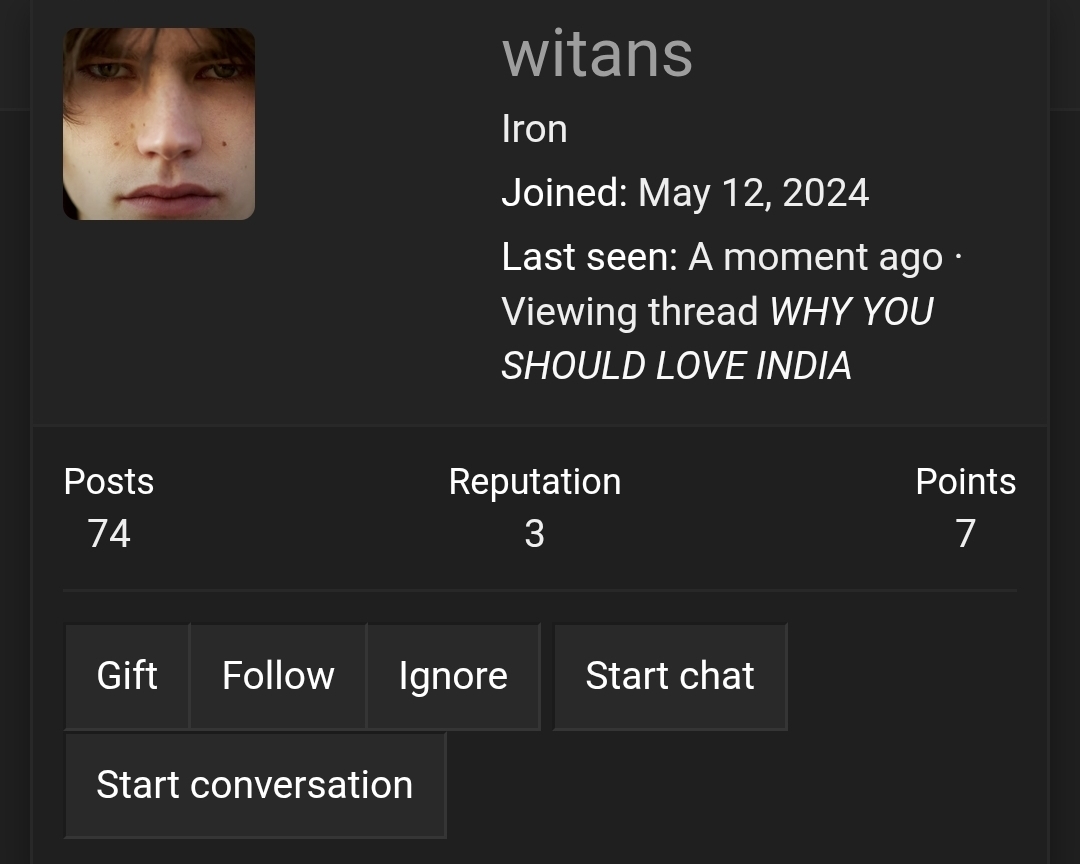The width and height of the screenshot is (1080, 864).
Task: Click the Posts label
Action: (109, 482)
